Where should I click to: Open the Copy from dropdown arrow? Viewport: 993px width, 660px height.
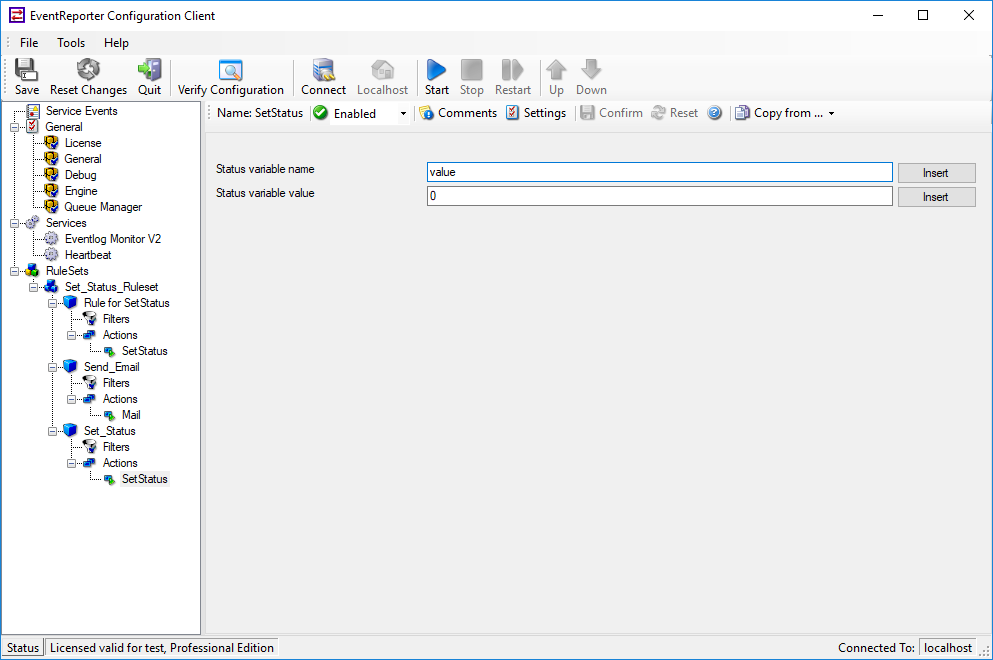832,113
